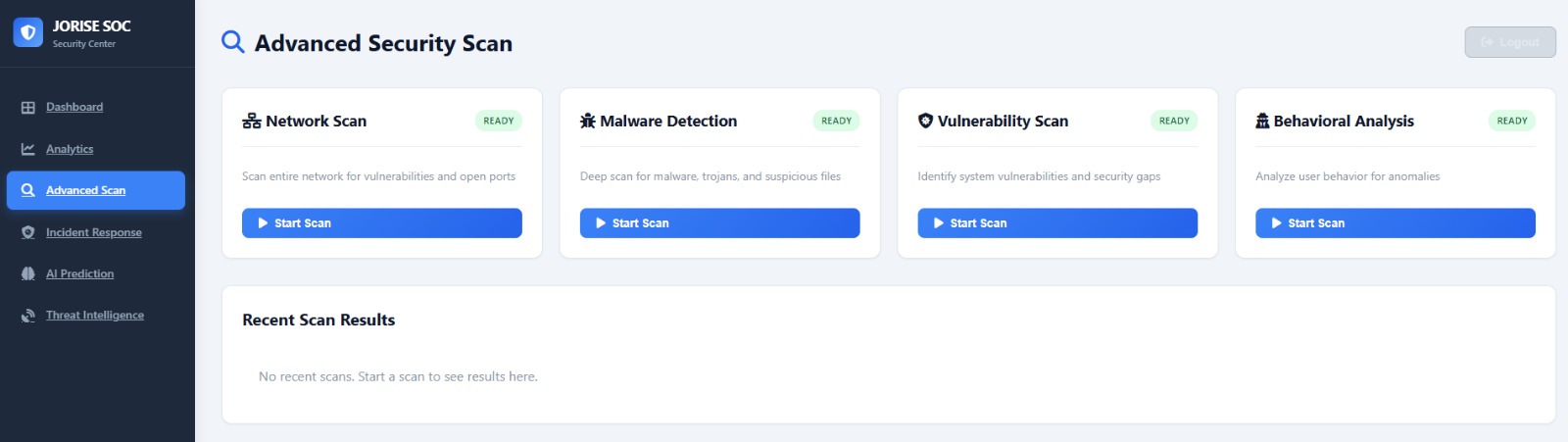Begin the Behavioral Analysis scan
1568x442 pixels.
1395,223
